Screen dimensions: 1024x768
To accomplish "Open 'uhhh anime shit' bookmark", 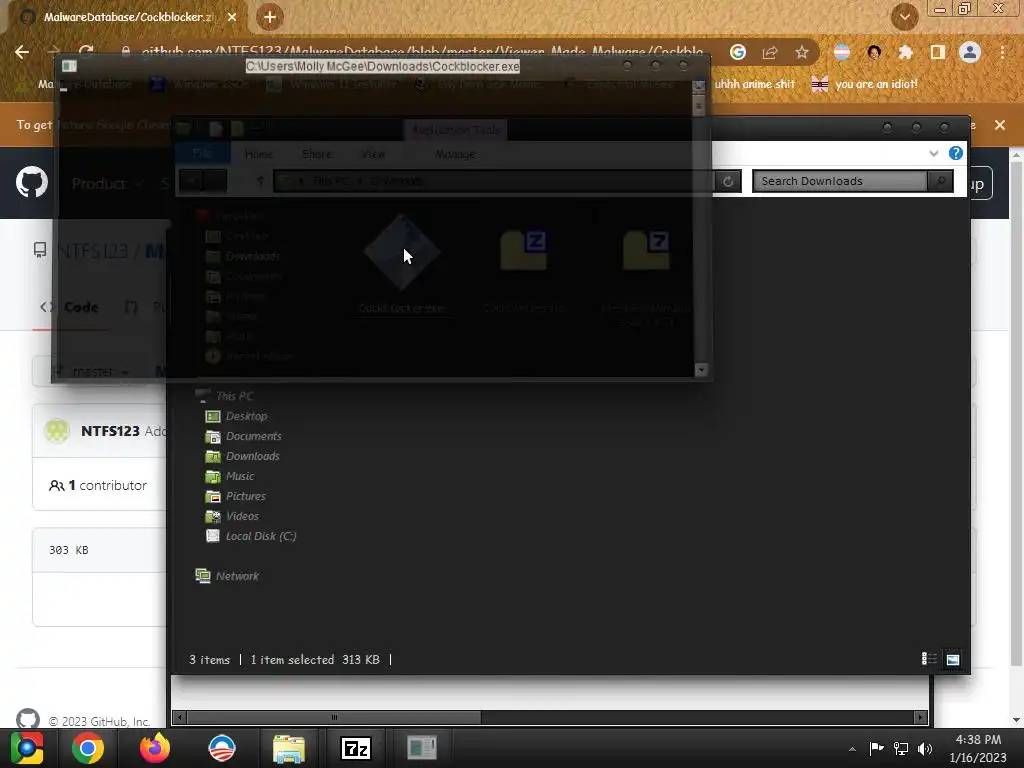I will pos(754,84).
